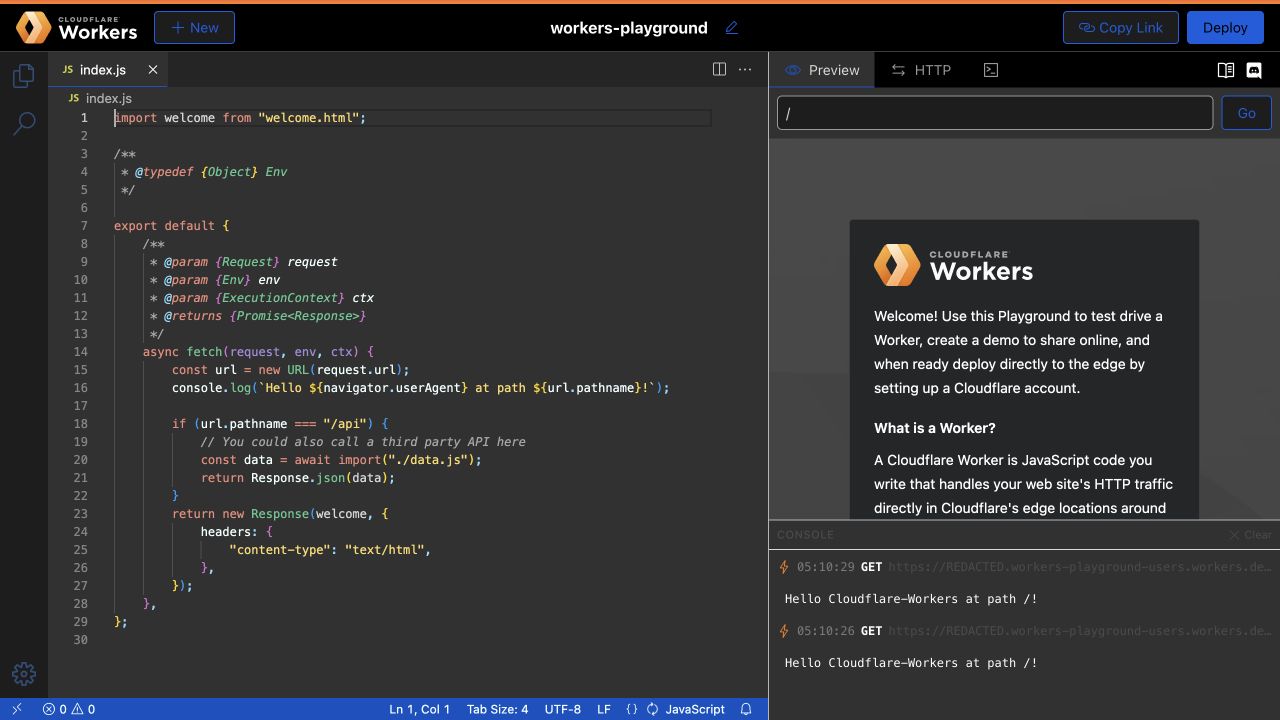This screenshot has height=720, width=1280.
Task: Switch to the HTTP tab
Action: pos(921,70)
